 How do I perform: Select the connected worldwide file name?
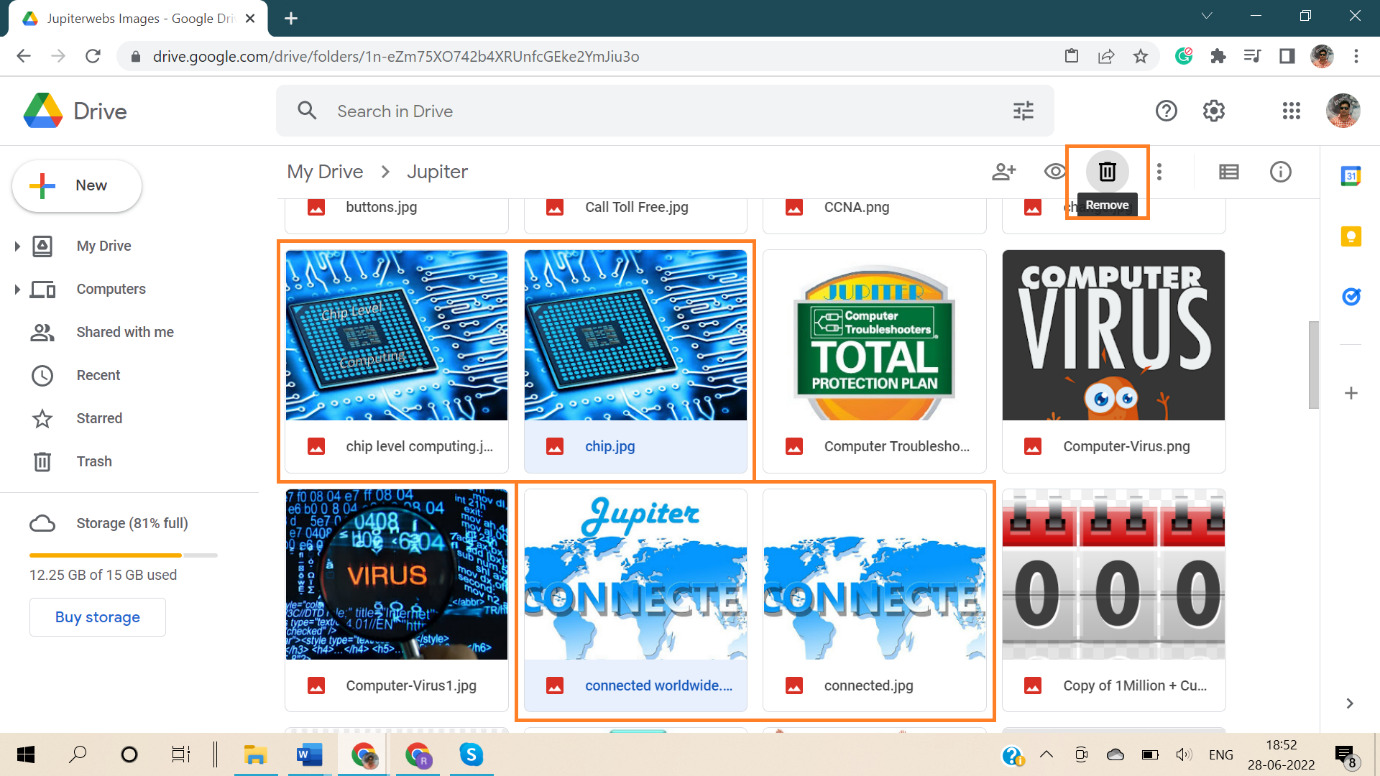click(659, 686)
